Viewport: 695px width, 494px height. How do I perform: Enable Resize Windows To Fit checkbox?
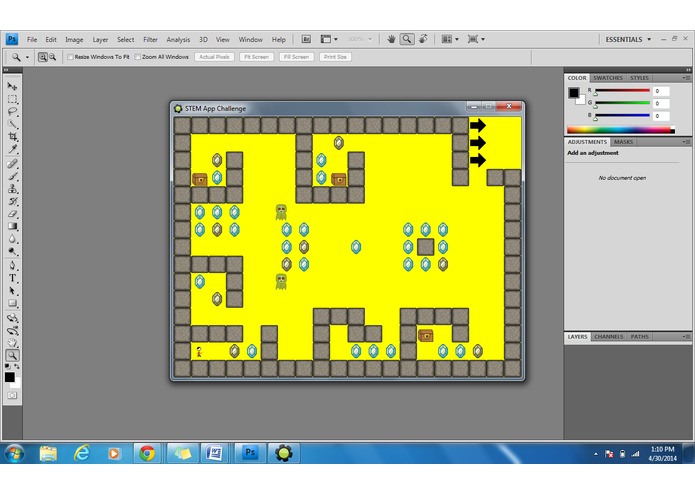tap(70, 57)
